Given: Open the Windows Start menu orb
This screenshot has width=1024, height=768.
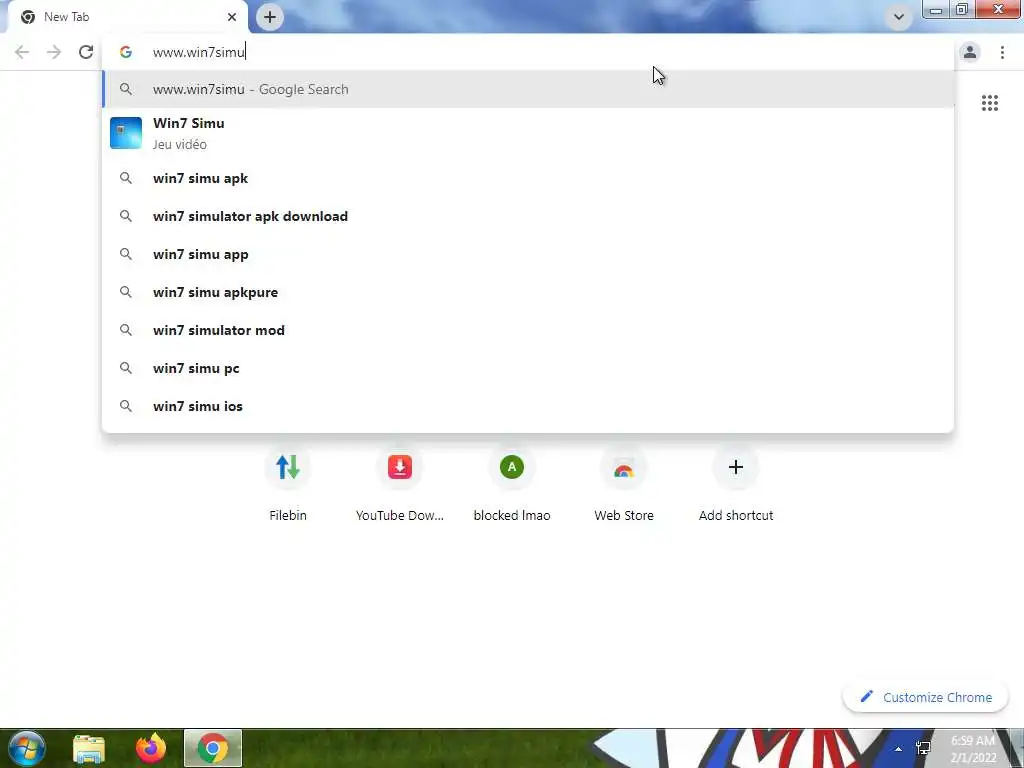Looking at the screenshot, I should click(x=27, y=748).
